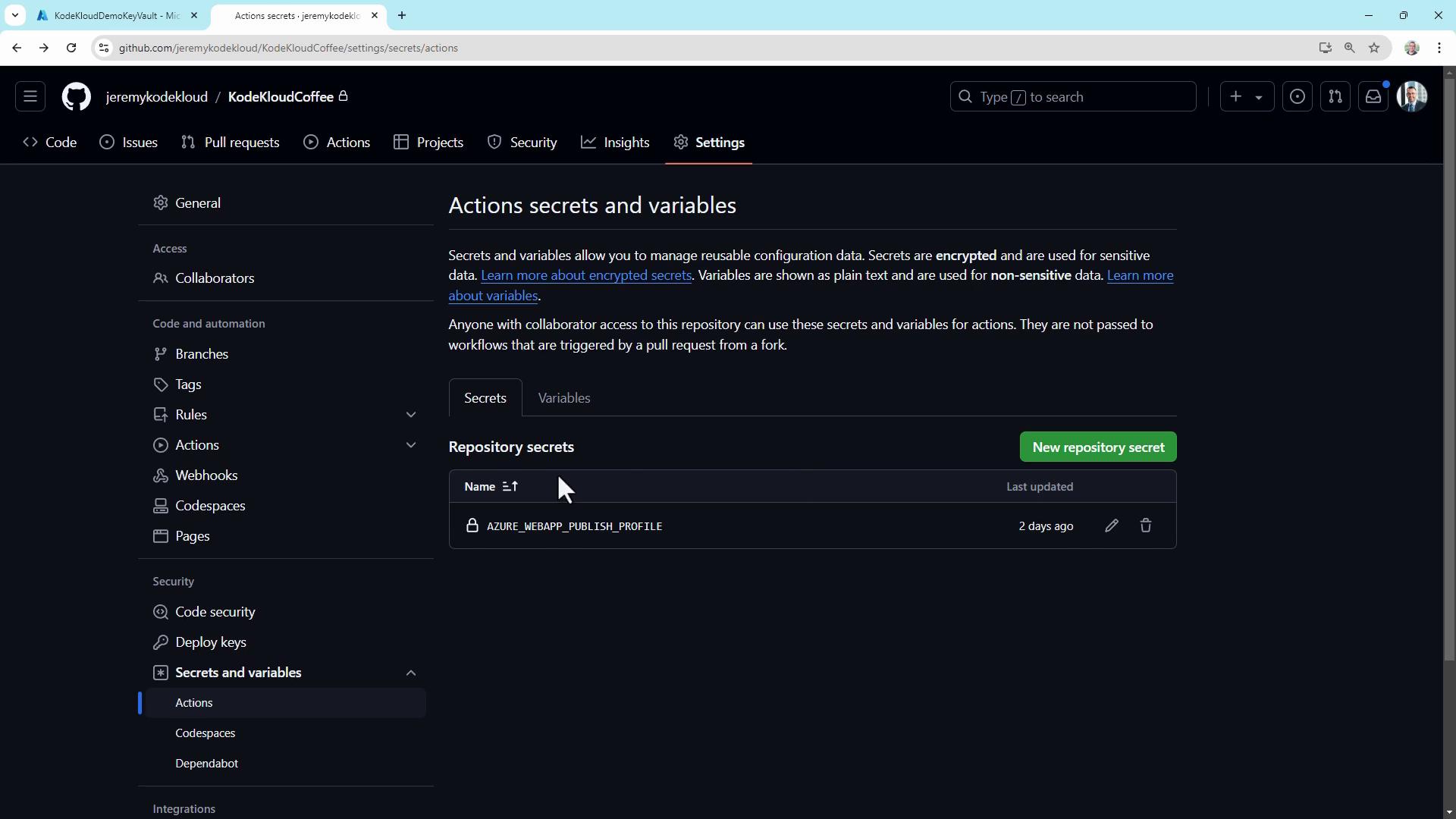The height and width of the screenshot is (819, 1456).
Task: Expand the Rules sidebar section
Action: click(x=410, y=415)
